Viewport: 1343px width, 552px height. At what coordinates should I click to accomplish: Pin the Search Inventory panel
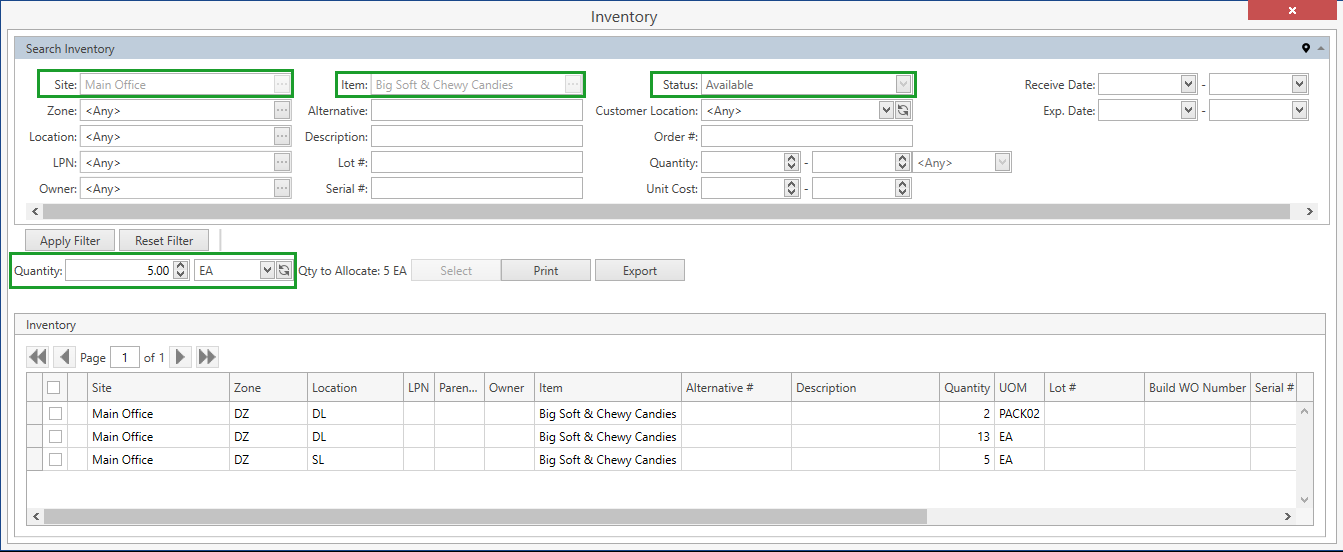tap(1305, 48)
